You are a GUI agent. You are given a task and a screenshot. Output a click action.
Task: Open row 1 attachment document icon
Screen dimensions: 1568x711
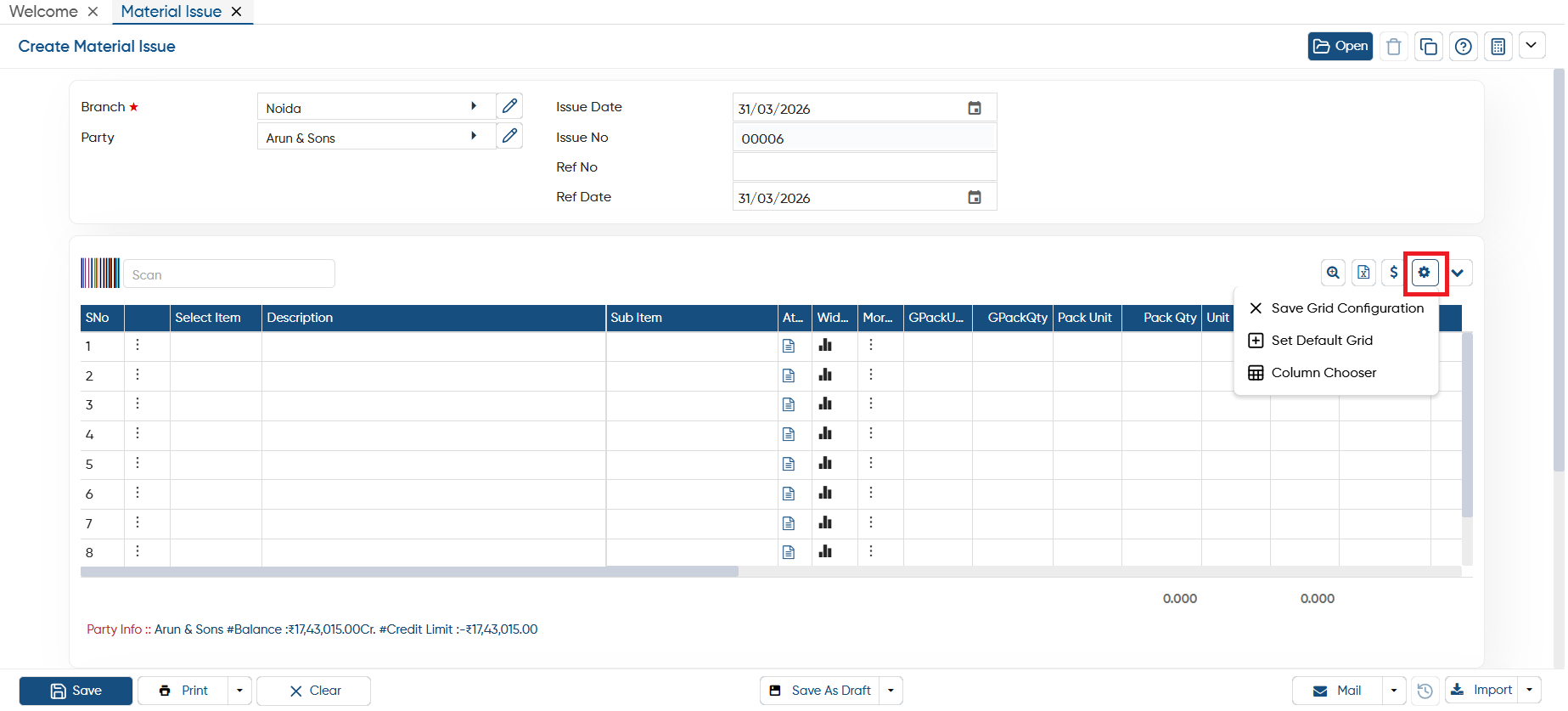click(789, 346)
